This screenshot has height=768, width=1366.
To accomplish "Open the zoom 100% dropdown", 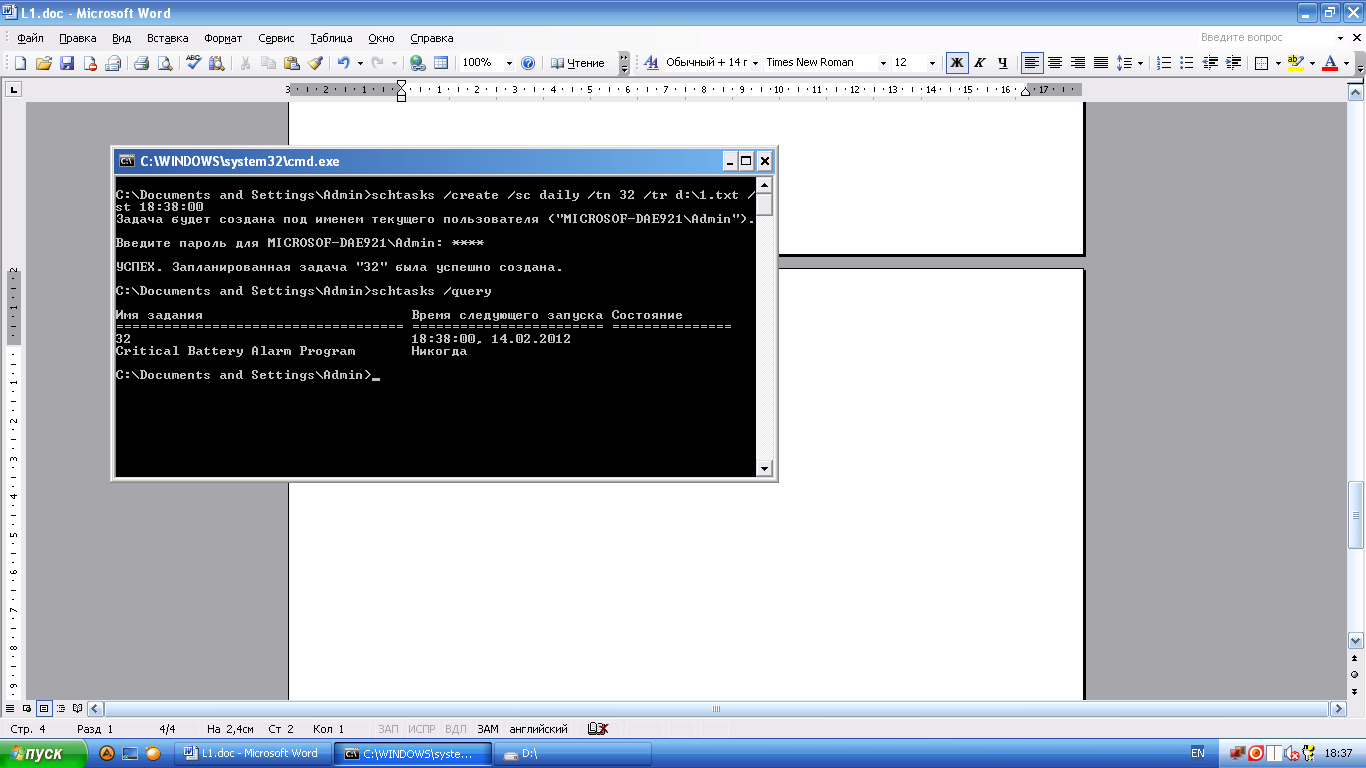I will [509, 63].
